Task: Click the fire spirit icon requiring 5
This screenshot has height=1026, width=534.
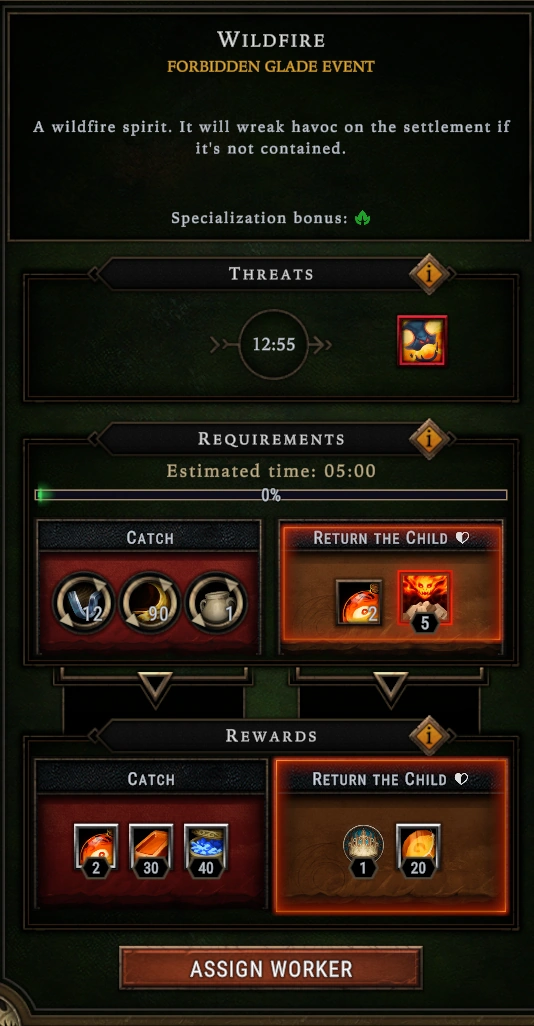Action: 425,600
